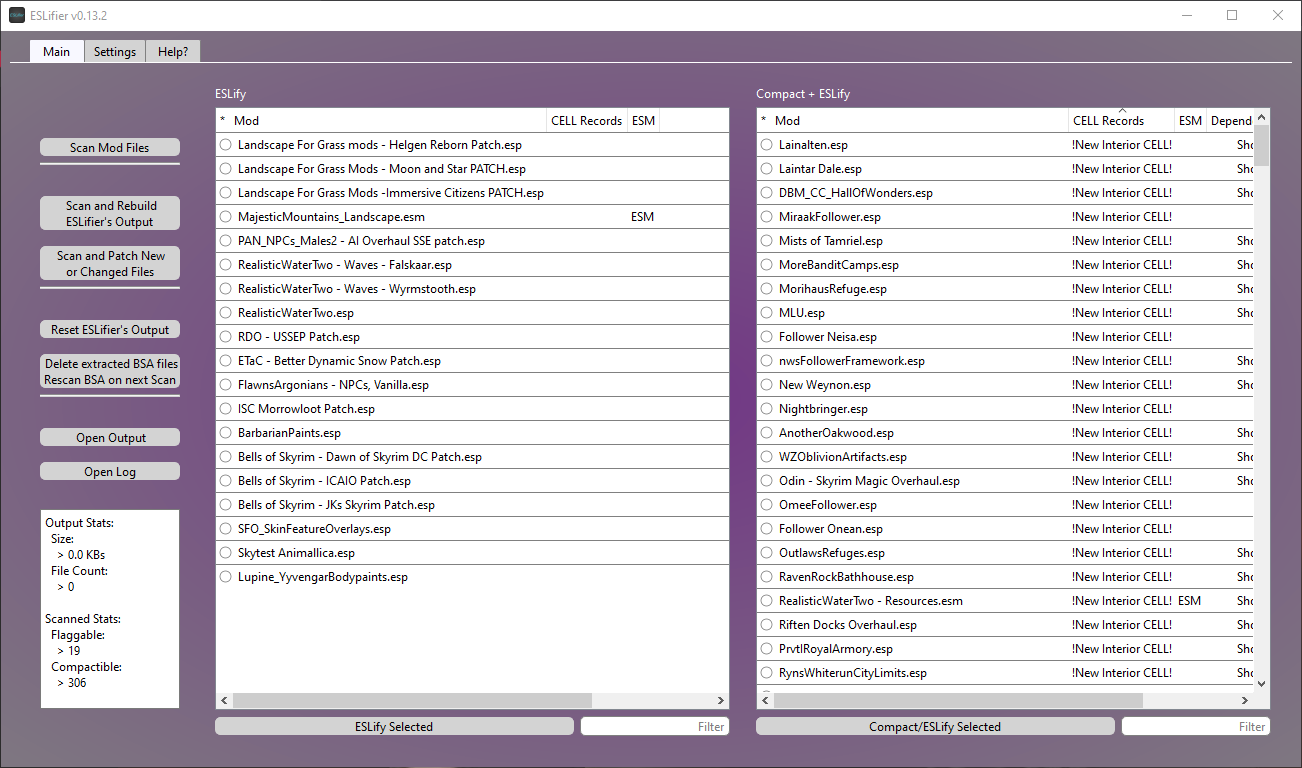The width and height of the screenshot is (1302, 768).
Task: Sort ESLify list by ESM column header
Action: pyautogui.click(x=643, y=121)
